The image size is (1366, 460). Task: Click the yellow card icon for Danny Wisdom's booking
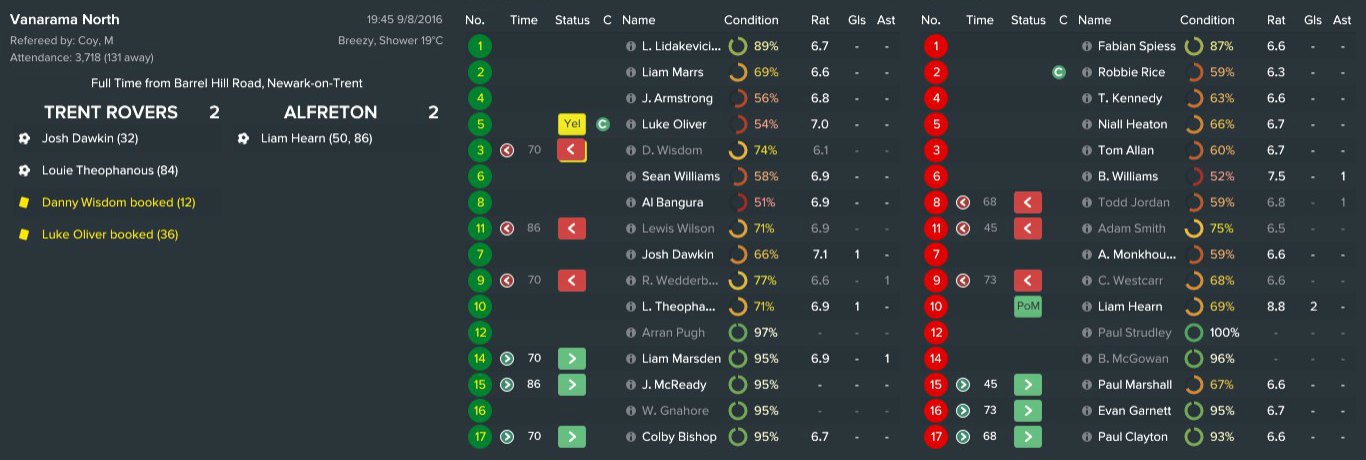tap(25, 202)
